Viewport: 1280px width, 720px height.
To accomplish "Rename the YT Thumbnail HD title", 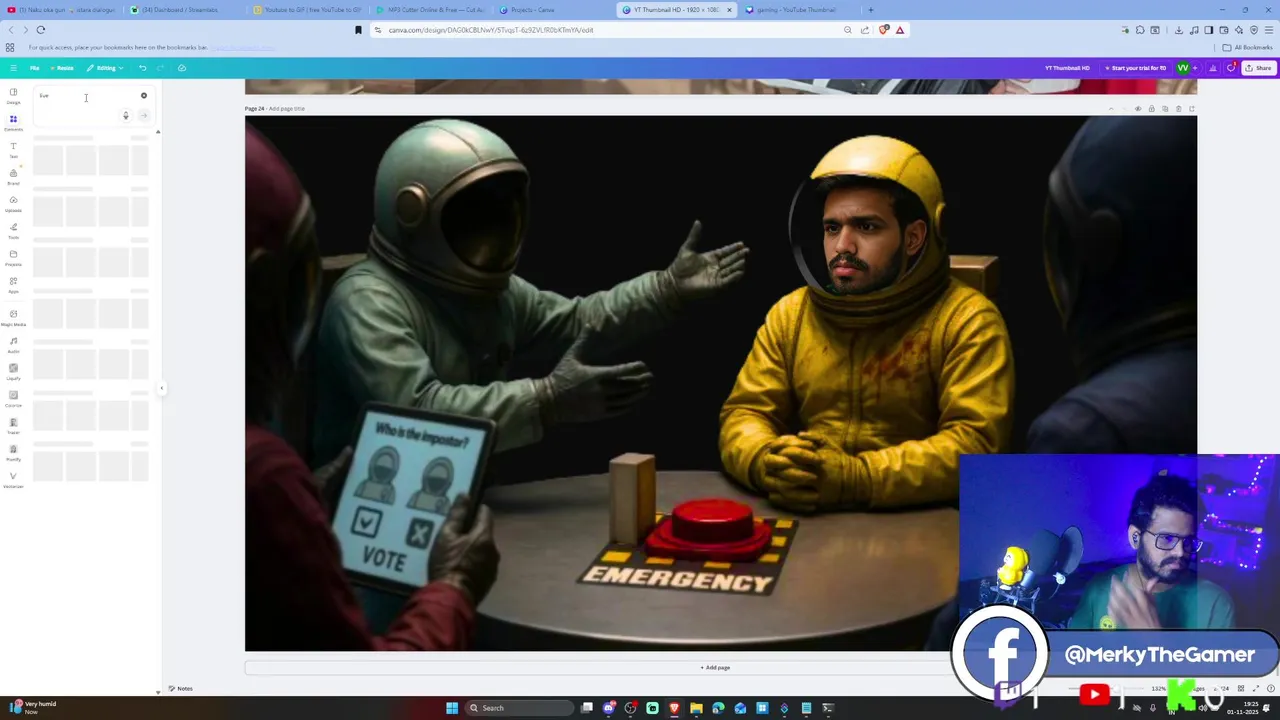I will [x=1067, y=68].
